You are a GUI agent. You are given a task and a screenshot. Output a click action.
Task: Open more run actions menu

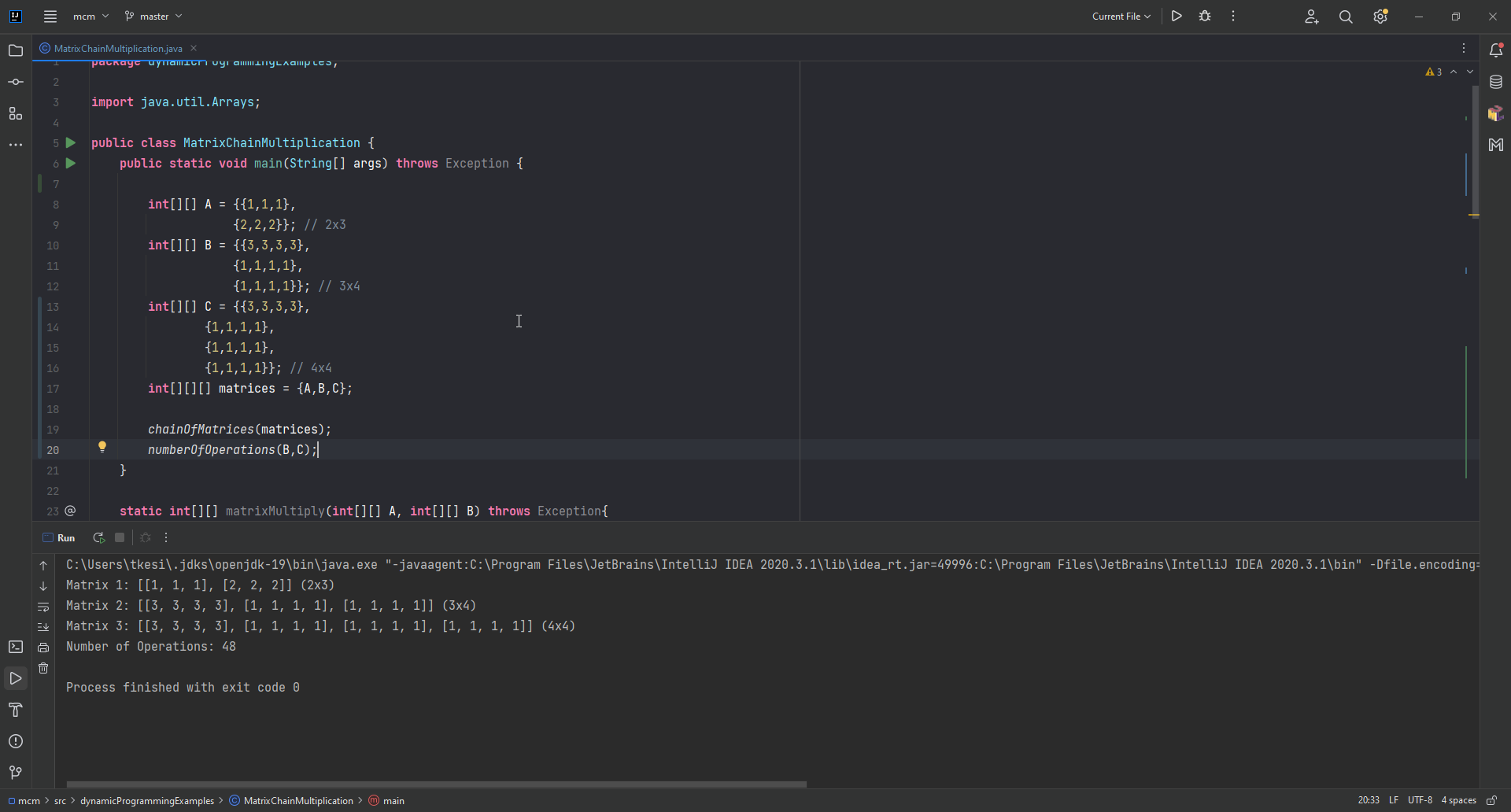[1233, 17]
